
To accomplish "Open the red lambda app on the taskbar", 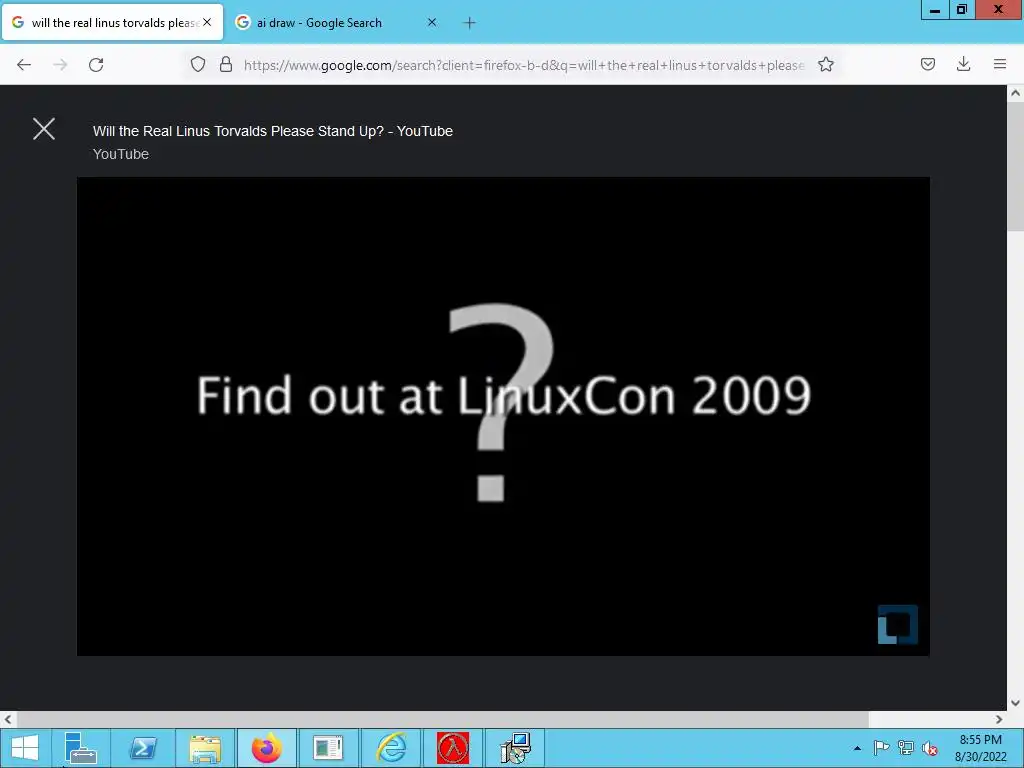I will pos(453,748).
